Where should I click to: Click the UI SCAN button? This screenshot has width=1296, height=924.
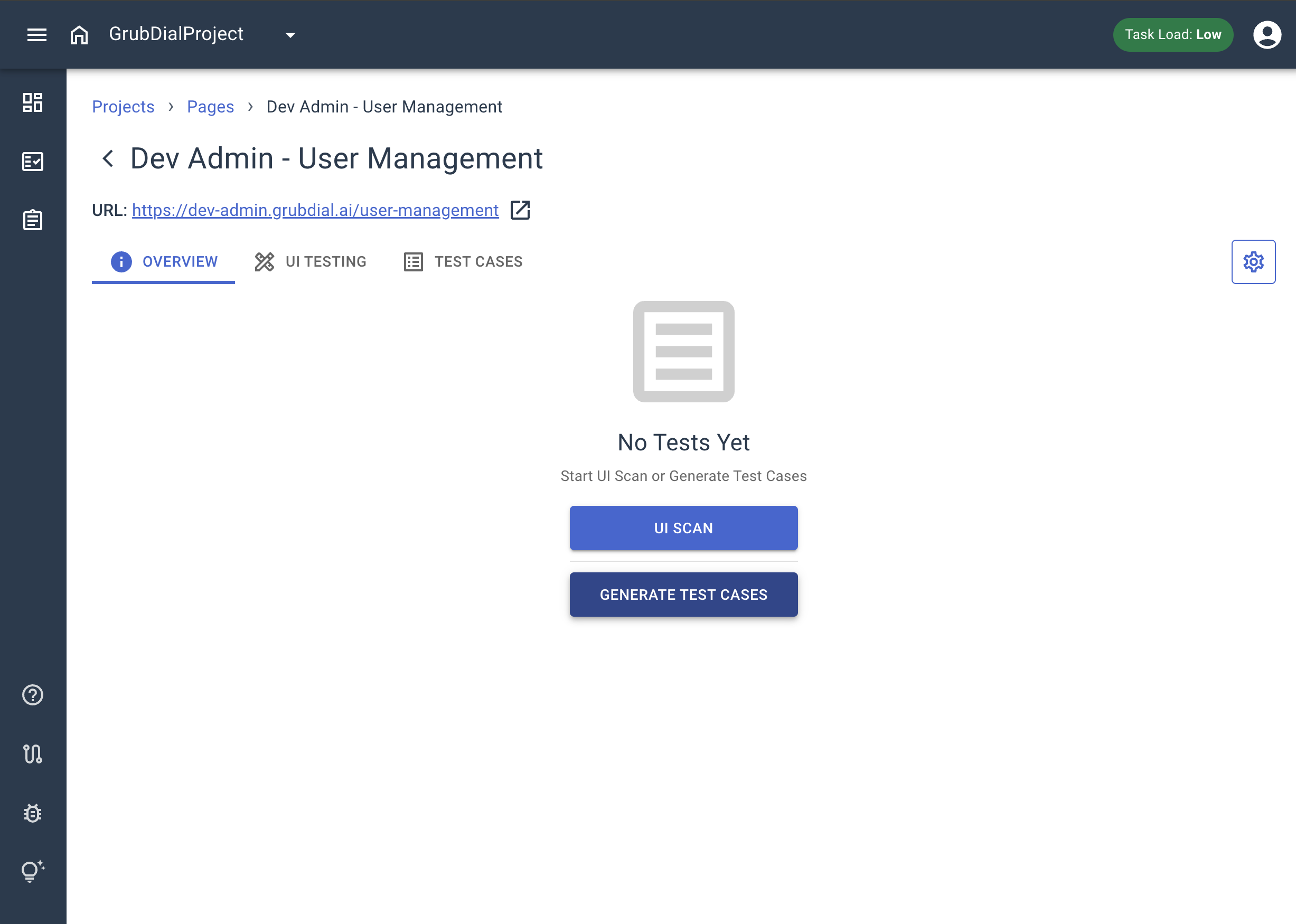683,528
